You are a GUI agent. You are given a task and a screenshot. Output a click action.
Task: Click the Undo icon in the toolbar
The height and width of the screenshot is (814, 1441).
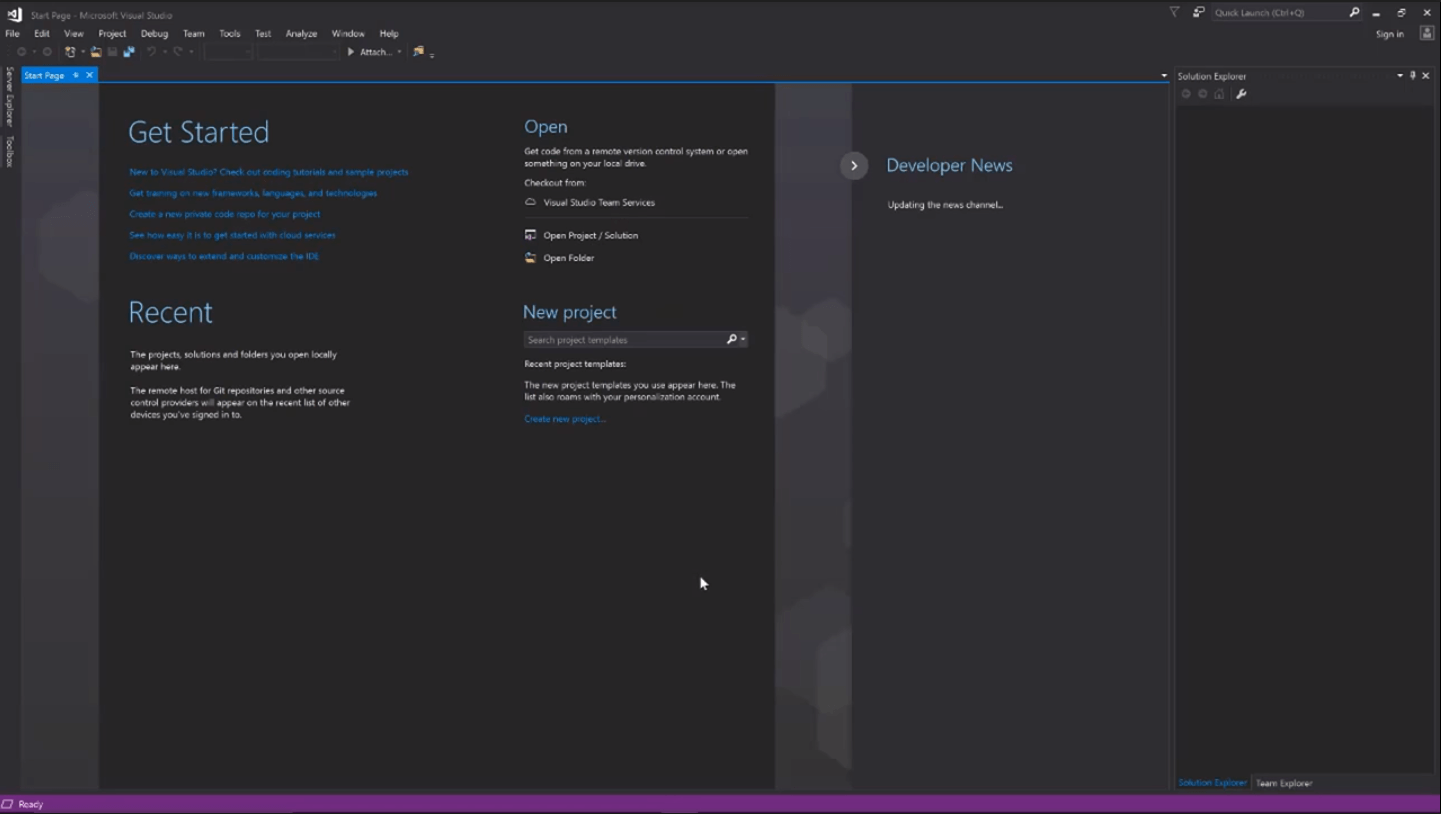(152, 51)
